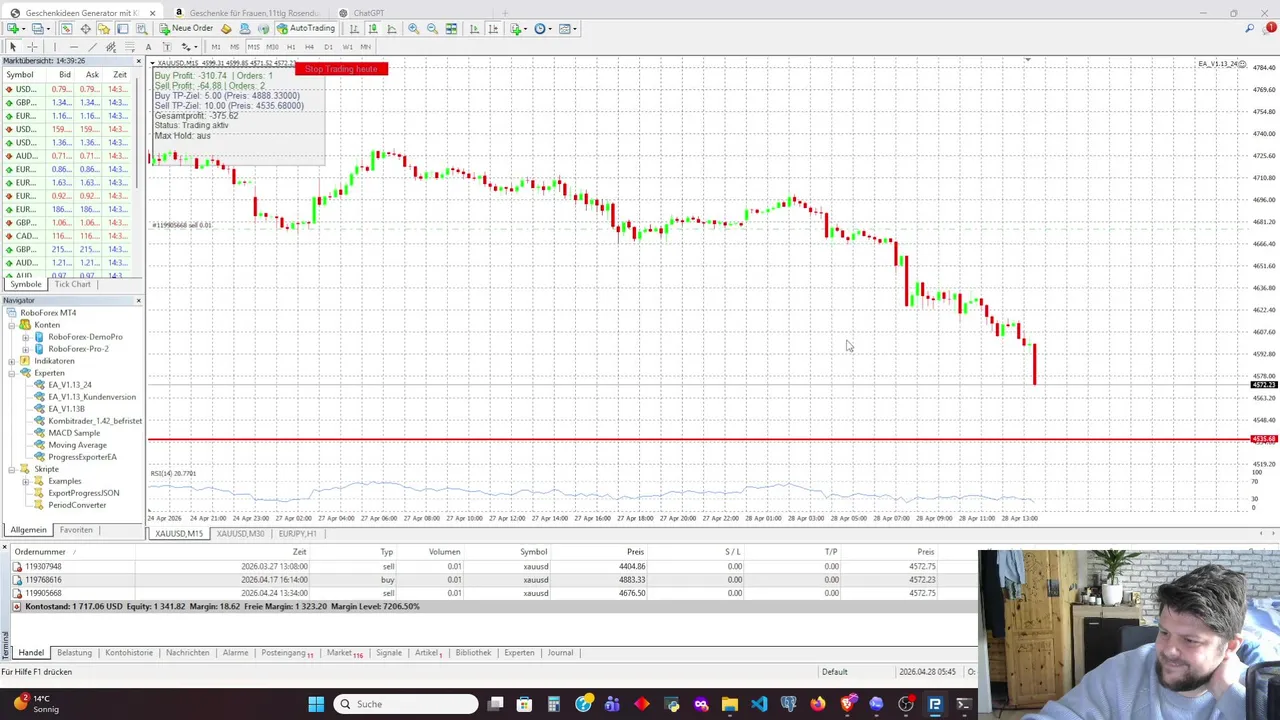This screenshot has height=720, width=1280.
Task: Switch to H4 timeframe
Action: tap(309, 47)
